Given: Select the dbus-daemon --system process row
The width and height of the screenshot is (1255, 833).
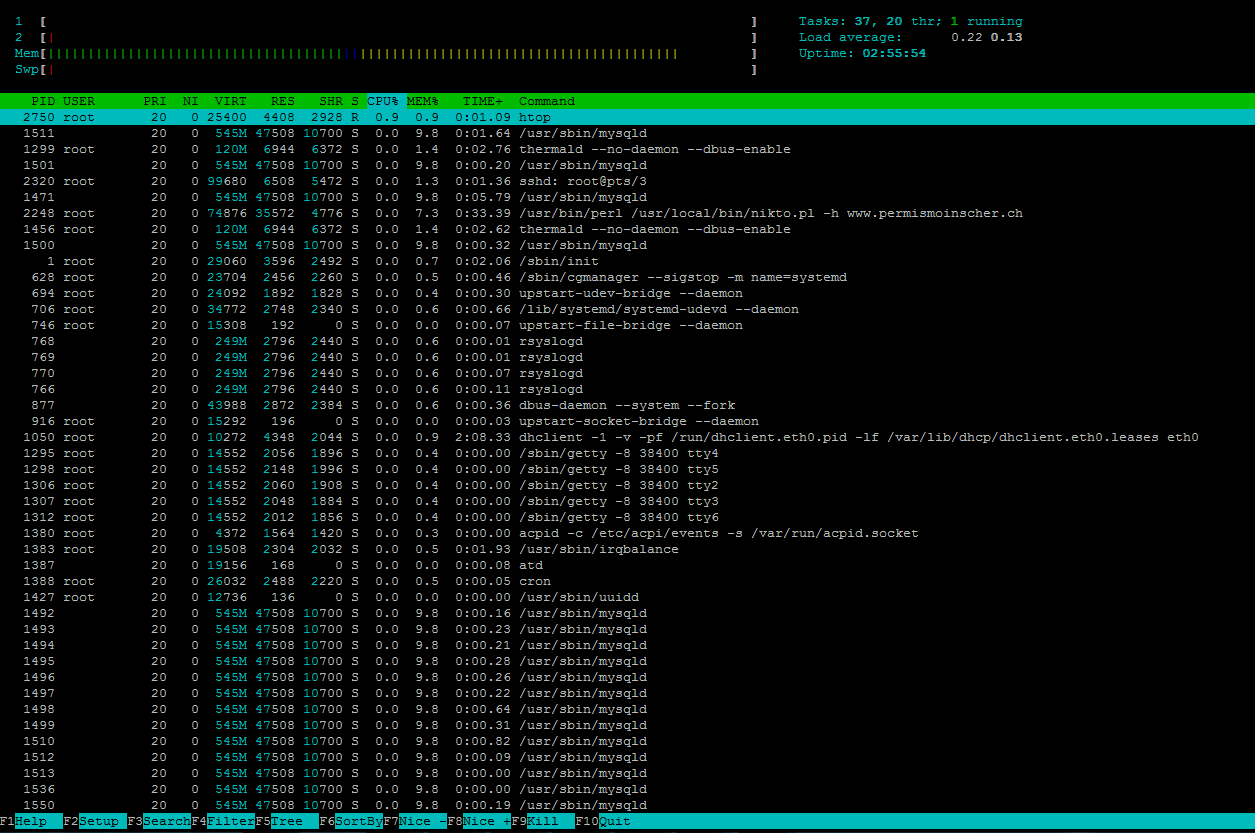Looking at the screenshot, I should pyautogui.click(x=627, y=405).
